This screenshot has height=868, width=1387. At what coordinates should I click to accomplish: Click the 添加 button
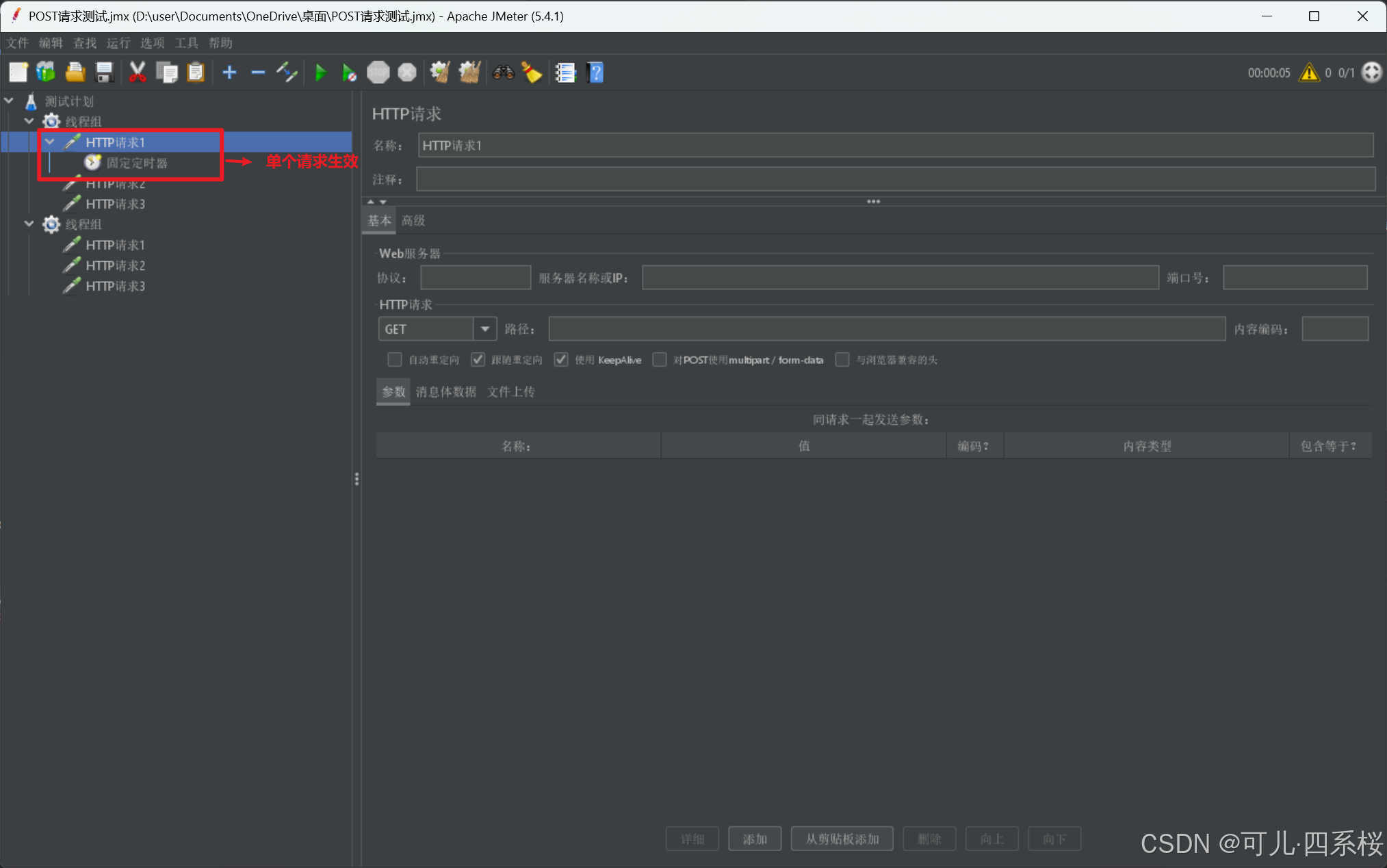click(755, 839)
